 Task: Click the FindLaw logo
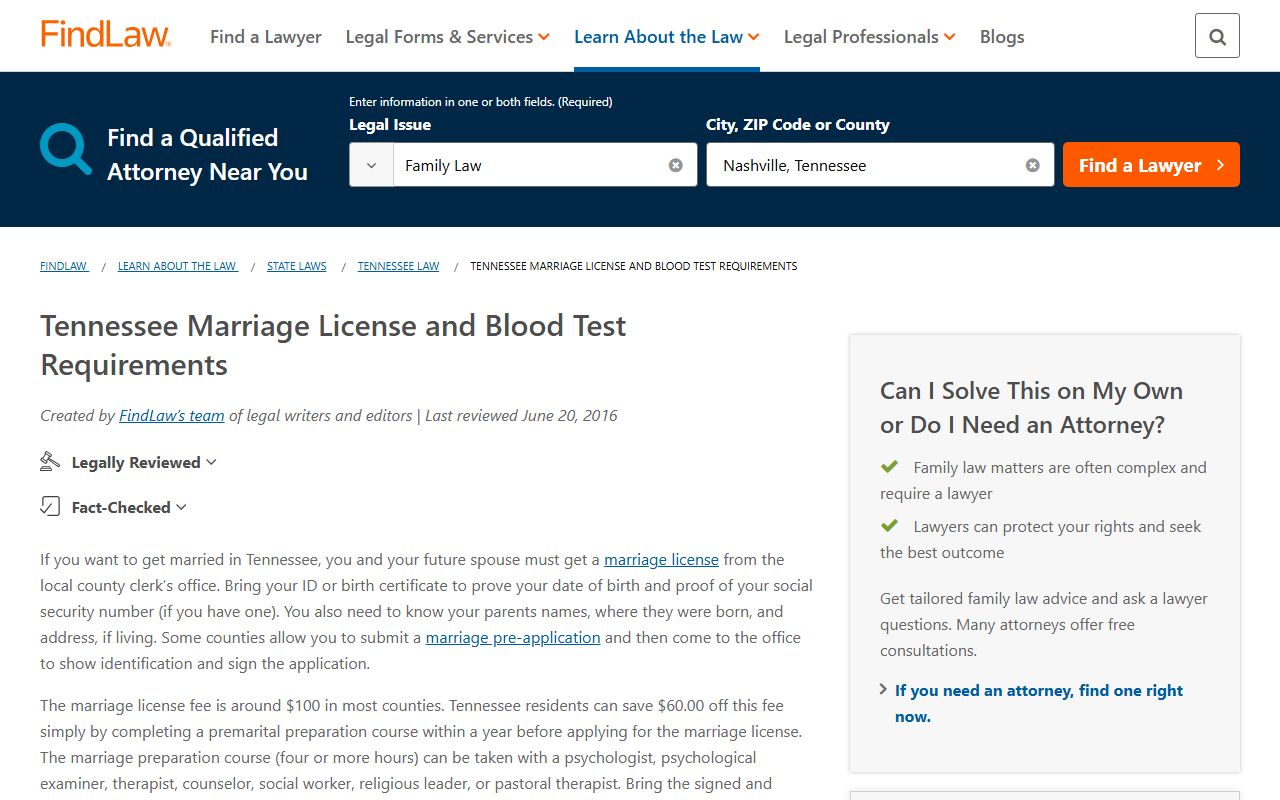(x=105, y=35)
